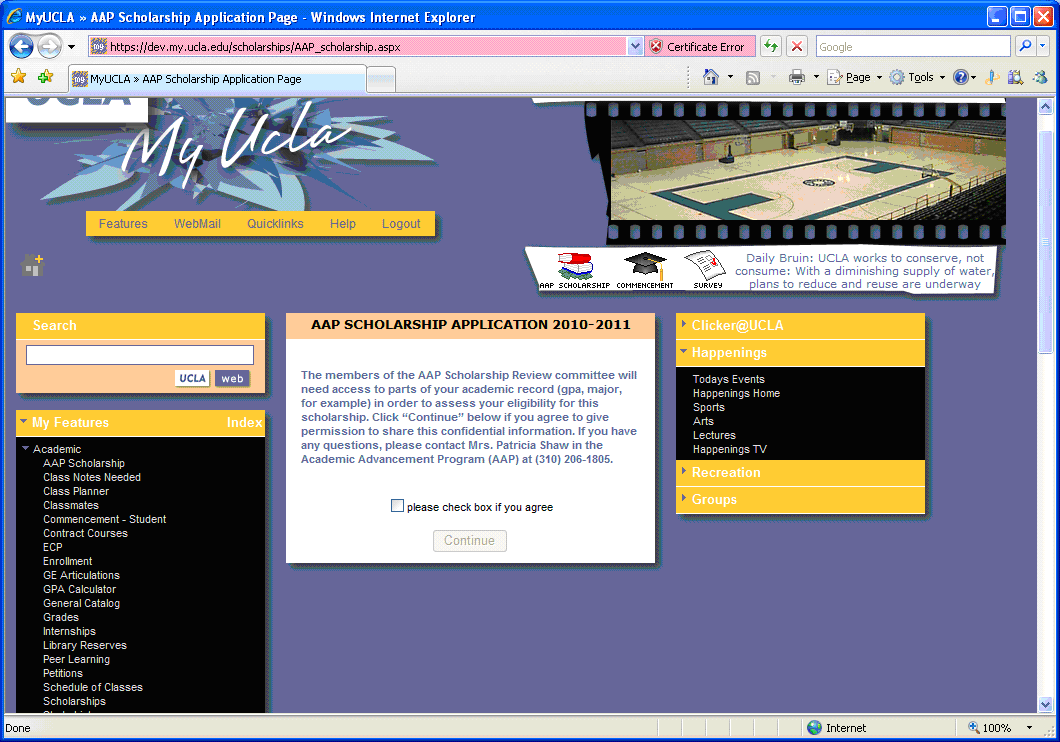Click inside the MyUCLA Search text field
The image size is (1060, 742).
tap(140, 355)
